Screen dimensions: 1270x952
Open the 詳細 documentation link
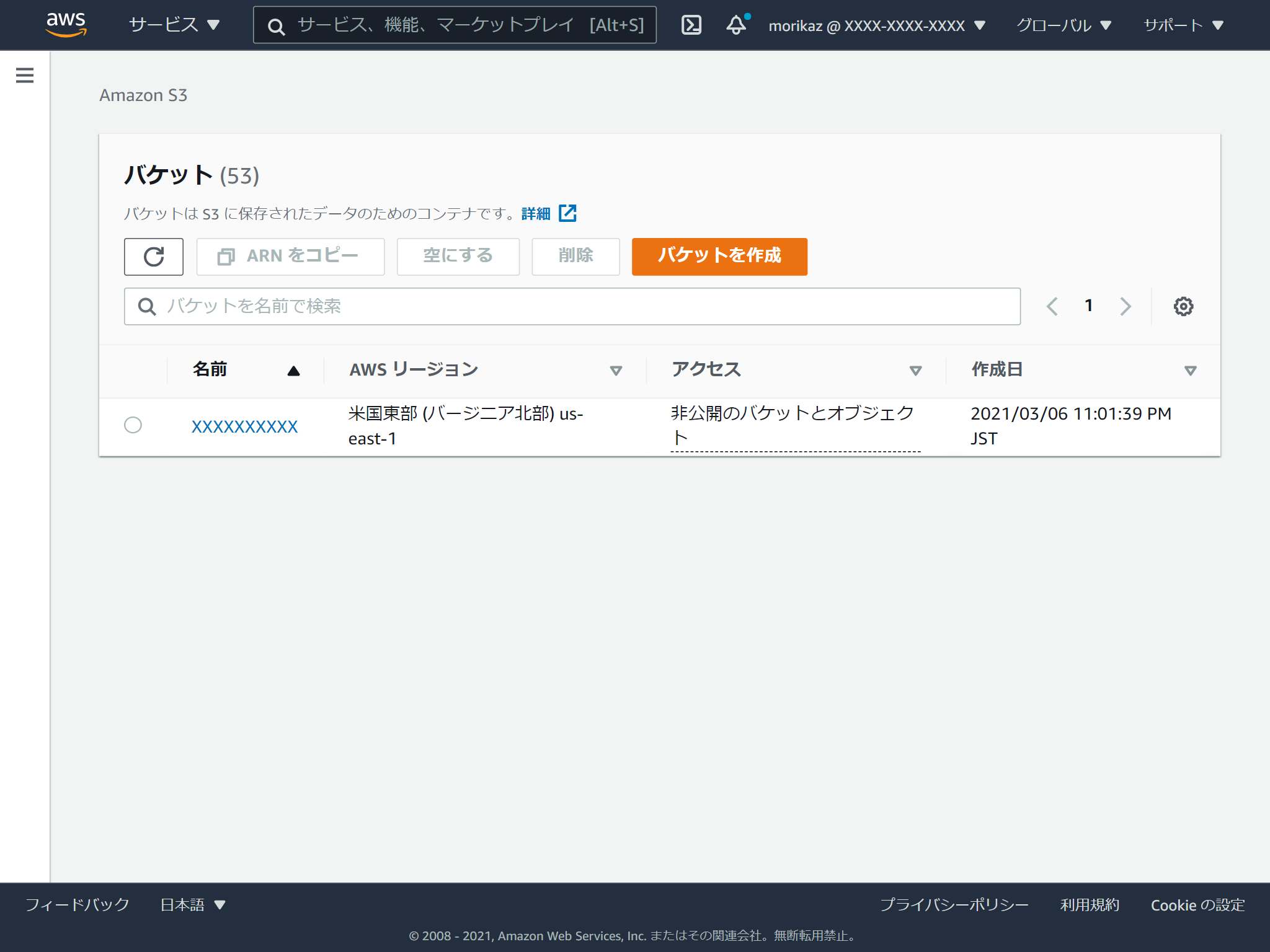pos(535,213)
